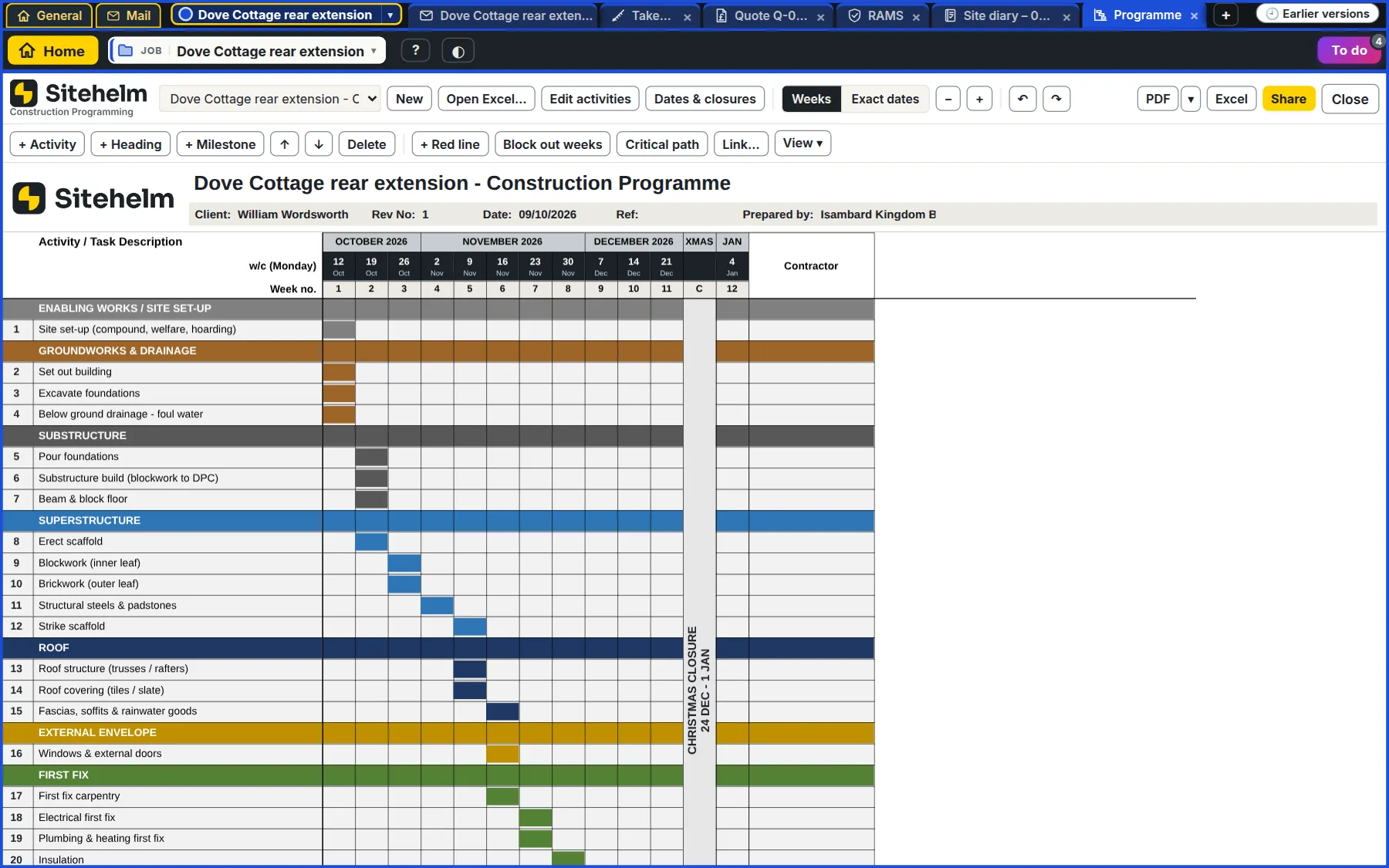Click the Share button
The image size is (1389, 868).
point(1289,99)
